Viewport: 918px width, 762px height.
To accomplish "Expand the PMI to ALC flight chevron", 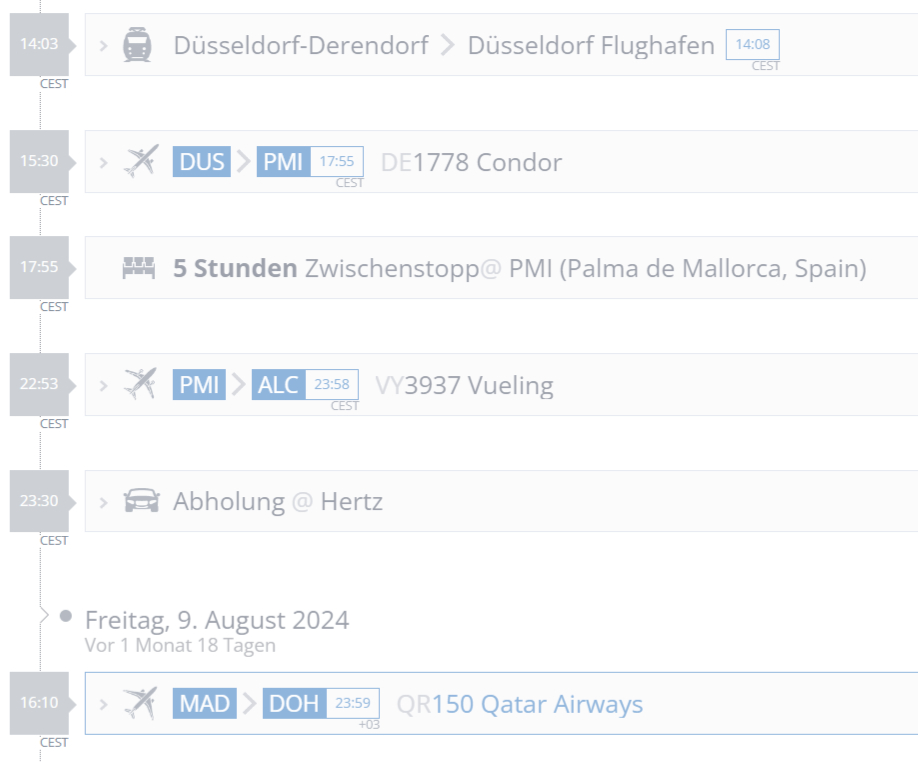I will click(x=104, y=385).
